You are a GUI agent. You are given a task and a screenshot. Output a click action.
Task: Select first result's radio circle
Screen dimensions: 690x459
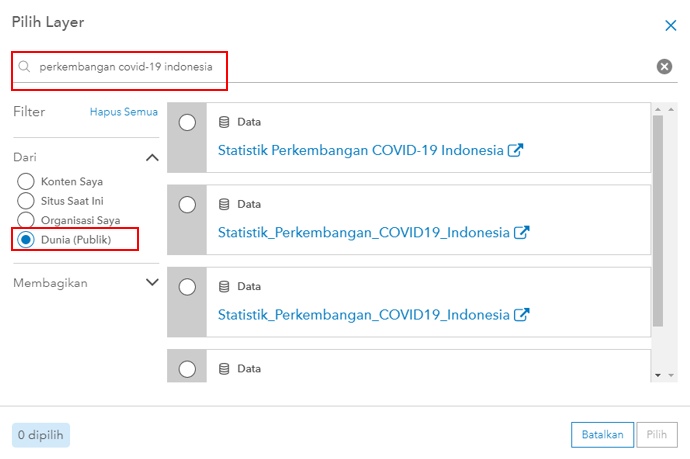(x=187, y=122)
